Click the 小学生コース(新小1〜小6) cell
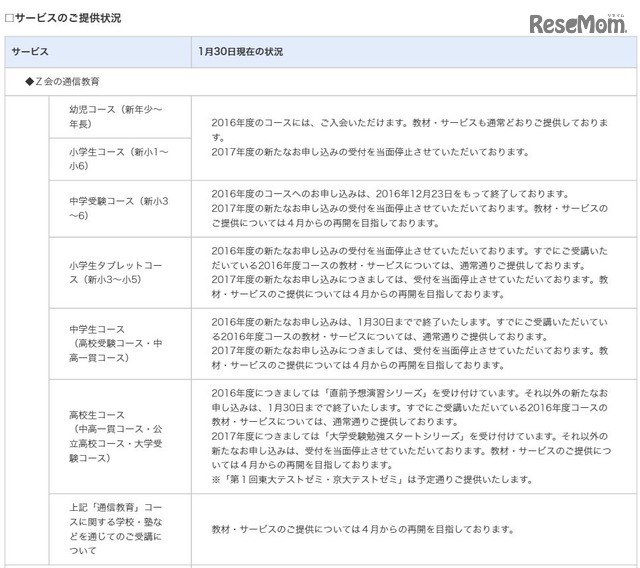Screen dimensions: 640x568 (120, 159)
